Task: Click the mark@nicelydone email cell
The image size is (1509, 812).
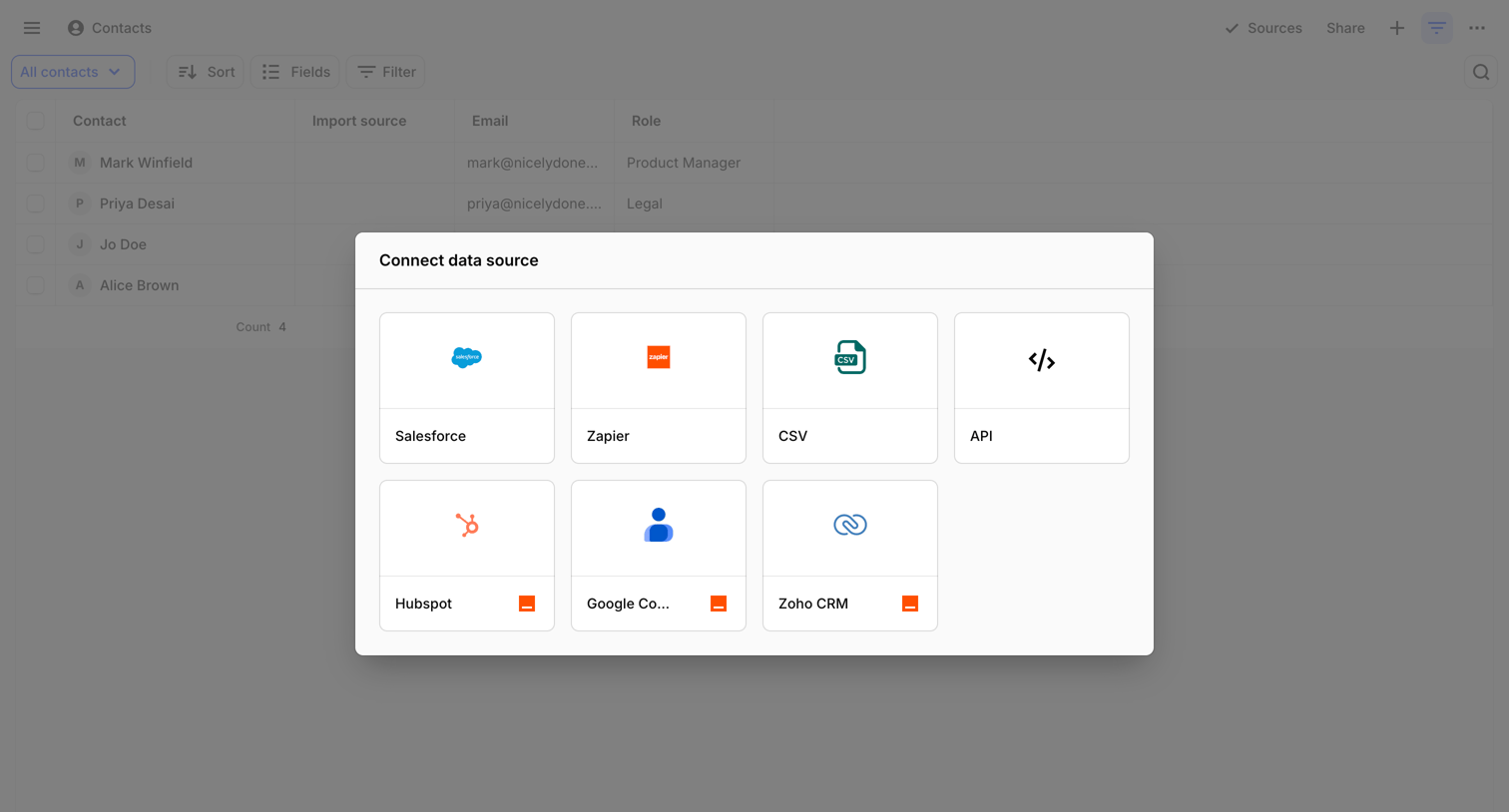Action: tap(533, 163)
